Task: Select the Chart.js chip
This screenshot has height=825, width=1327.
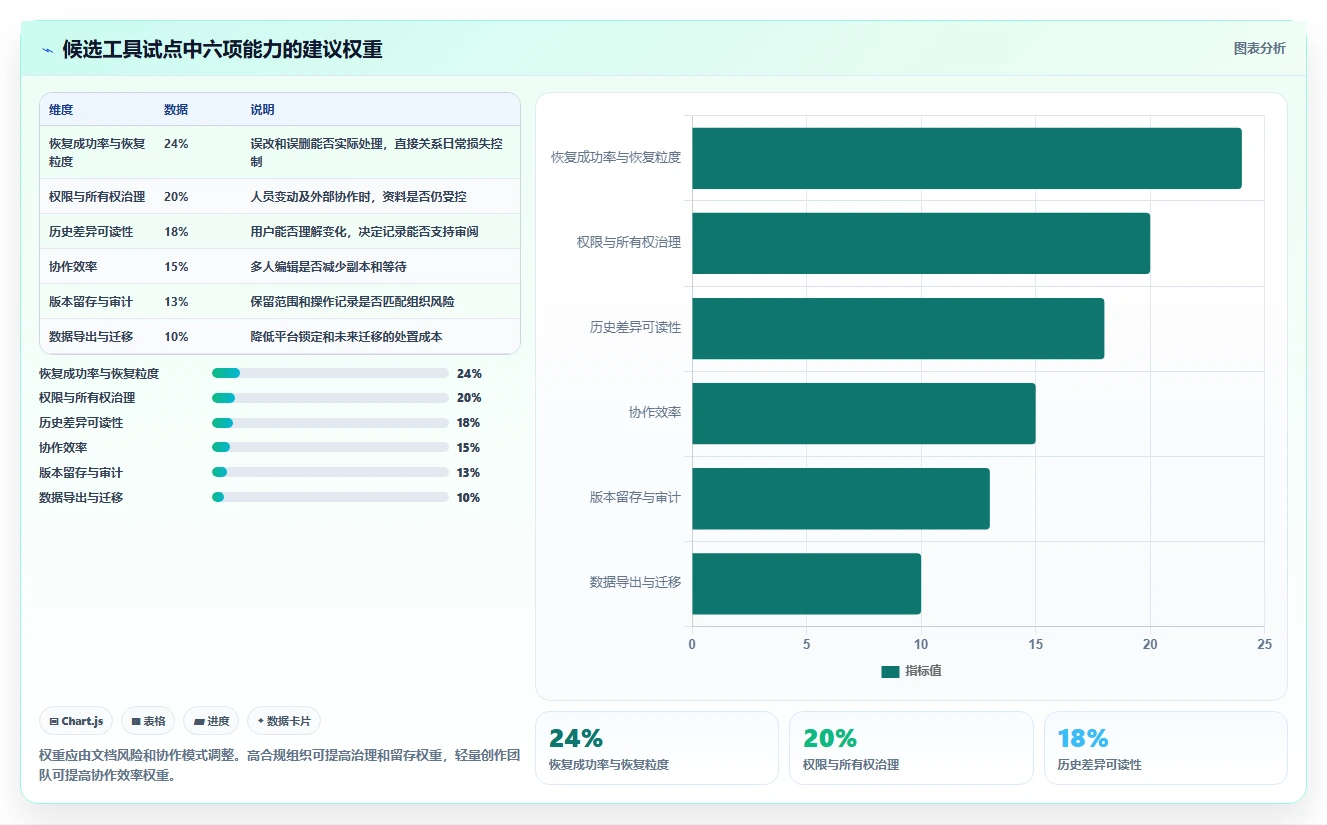Action: pos(76,721)
